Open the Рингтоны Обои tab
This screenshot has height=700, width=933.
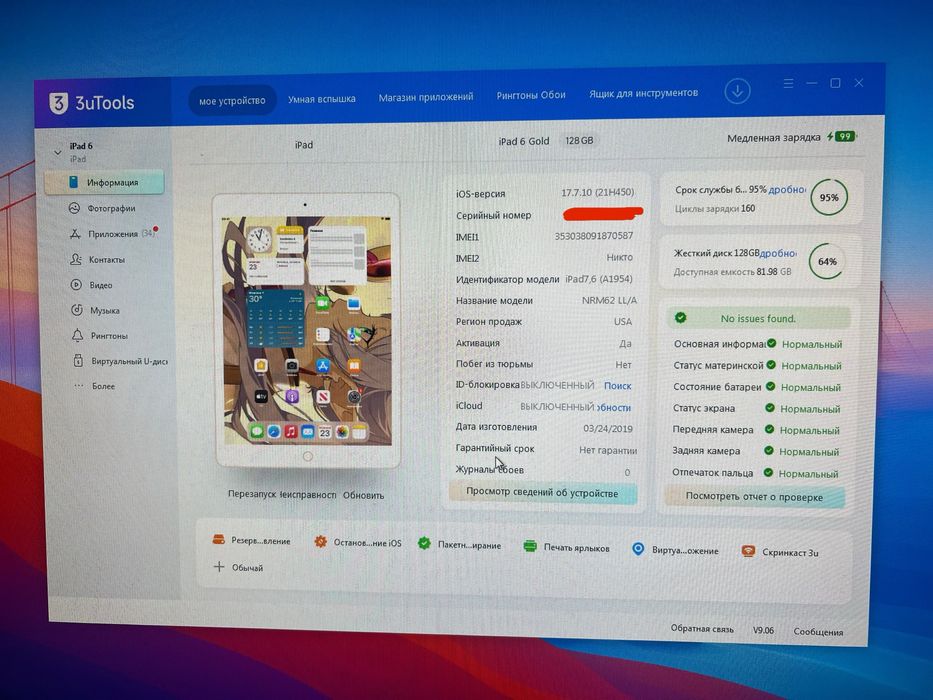coord(531,95)
